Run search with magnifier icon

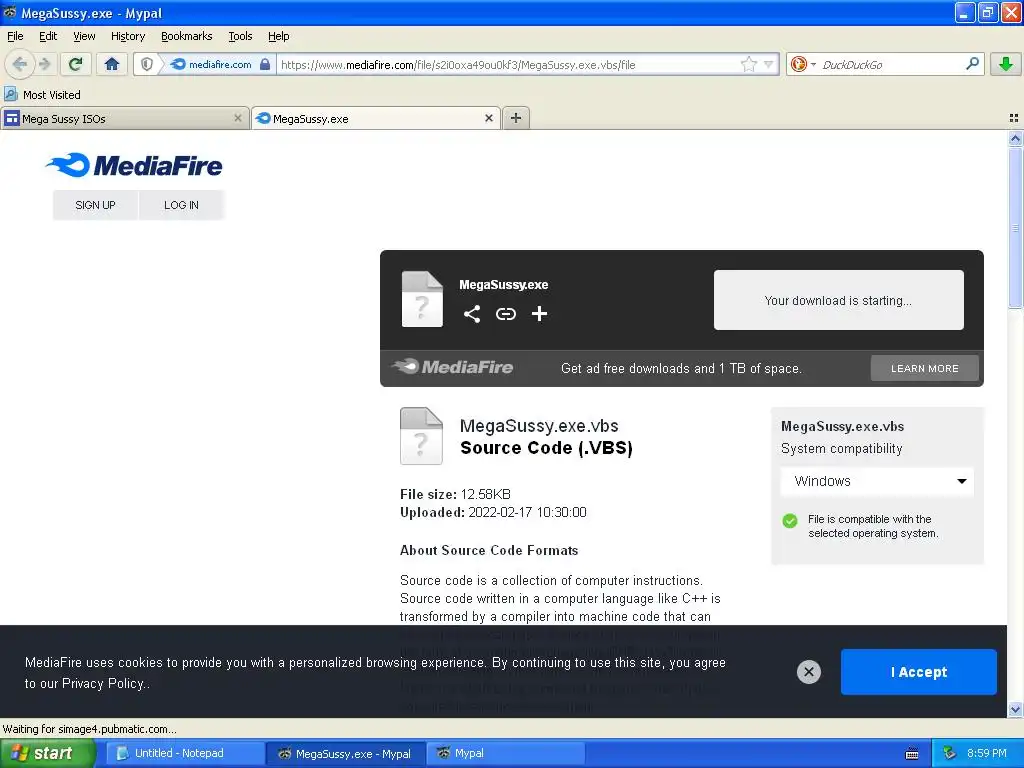click(972, 63)
